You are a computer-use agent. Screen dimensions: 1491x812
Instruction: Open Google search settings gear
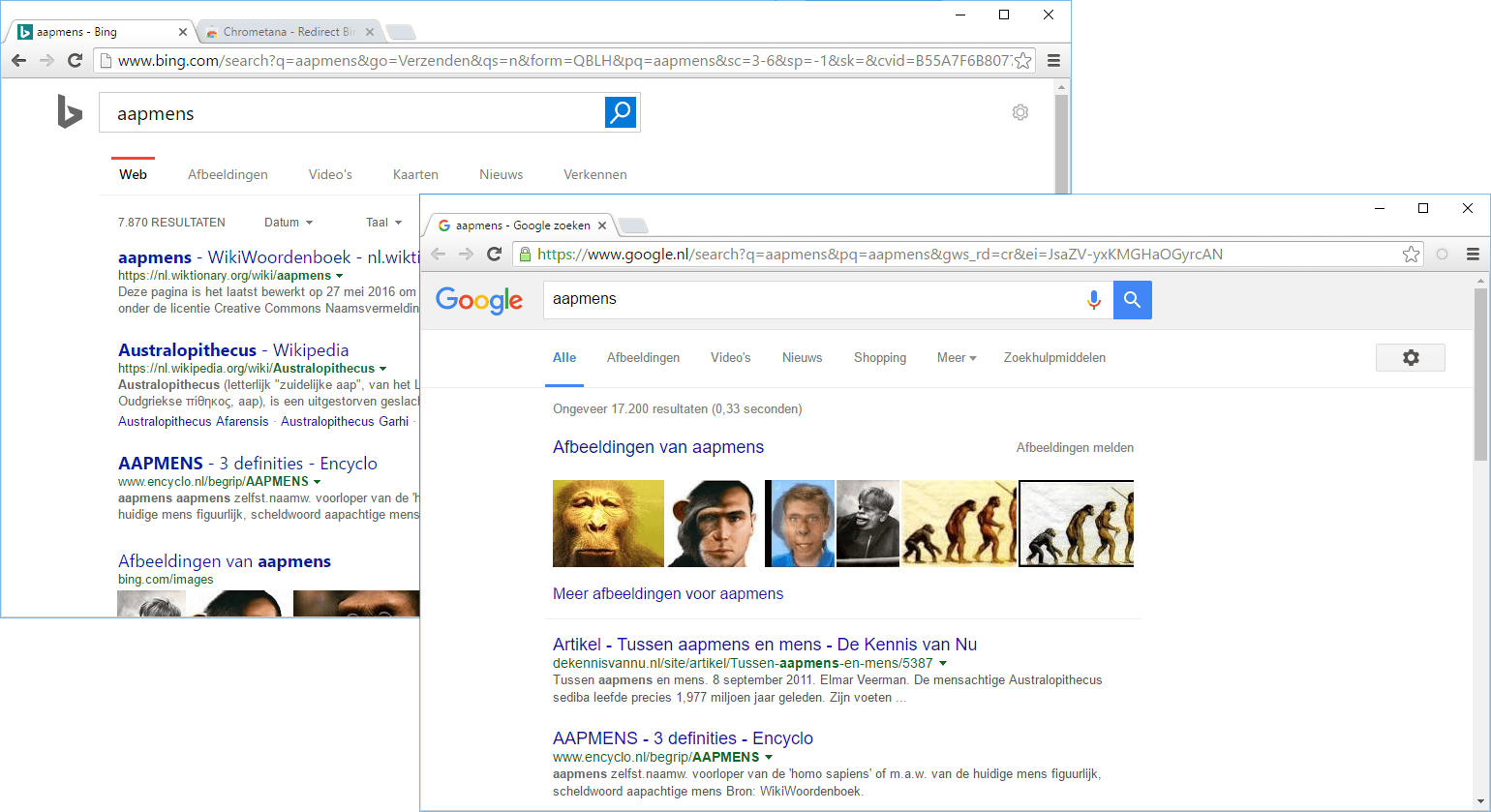[1410, 357]
